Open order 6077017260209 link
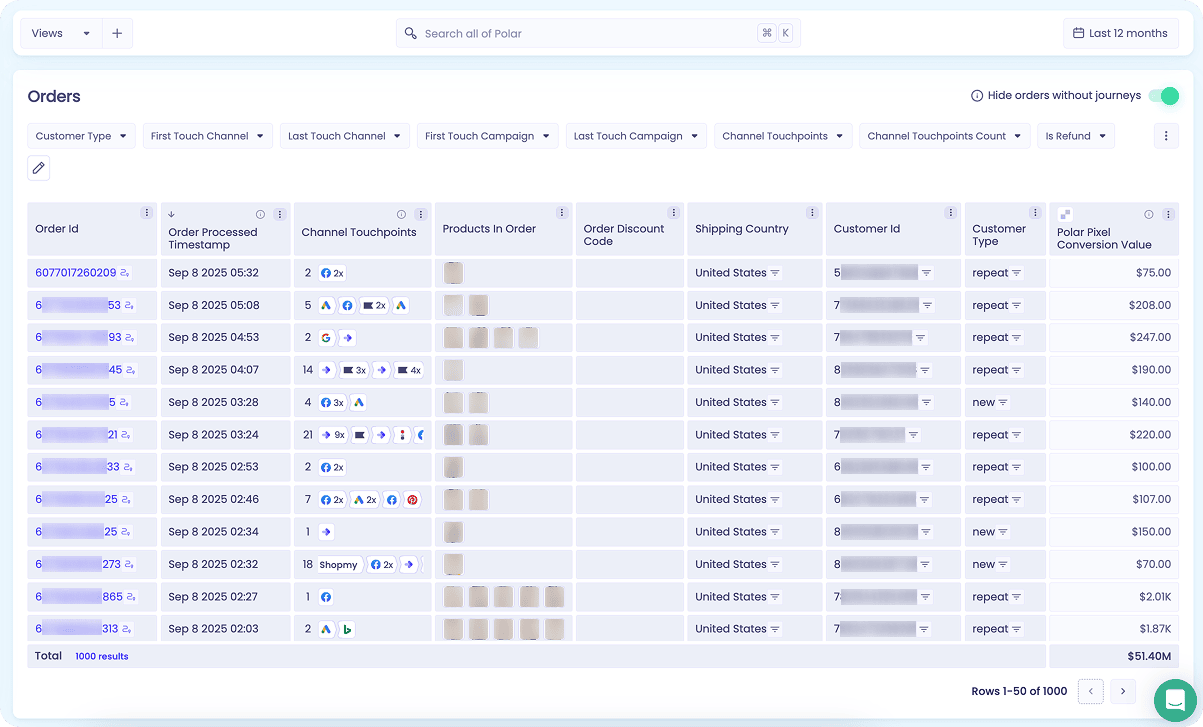The image size is (1203, 727). (x=76, y=273)
